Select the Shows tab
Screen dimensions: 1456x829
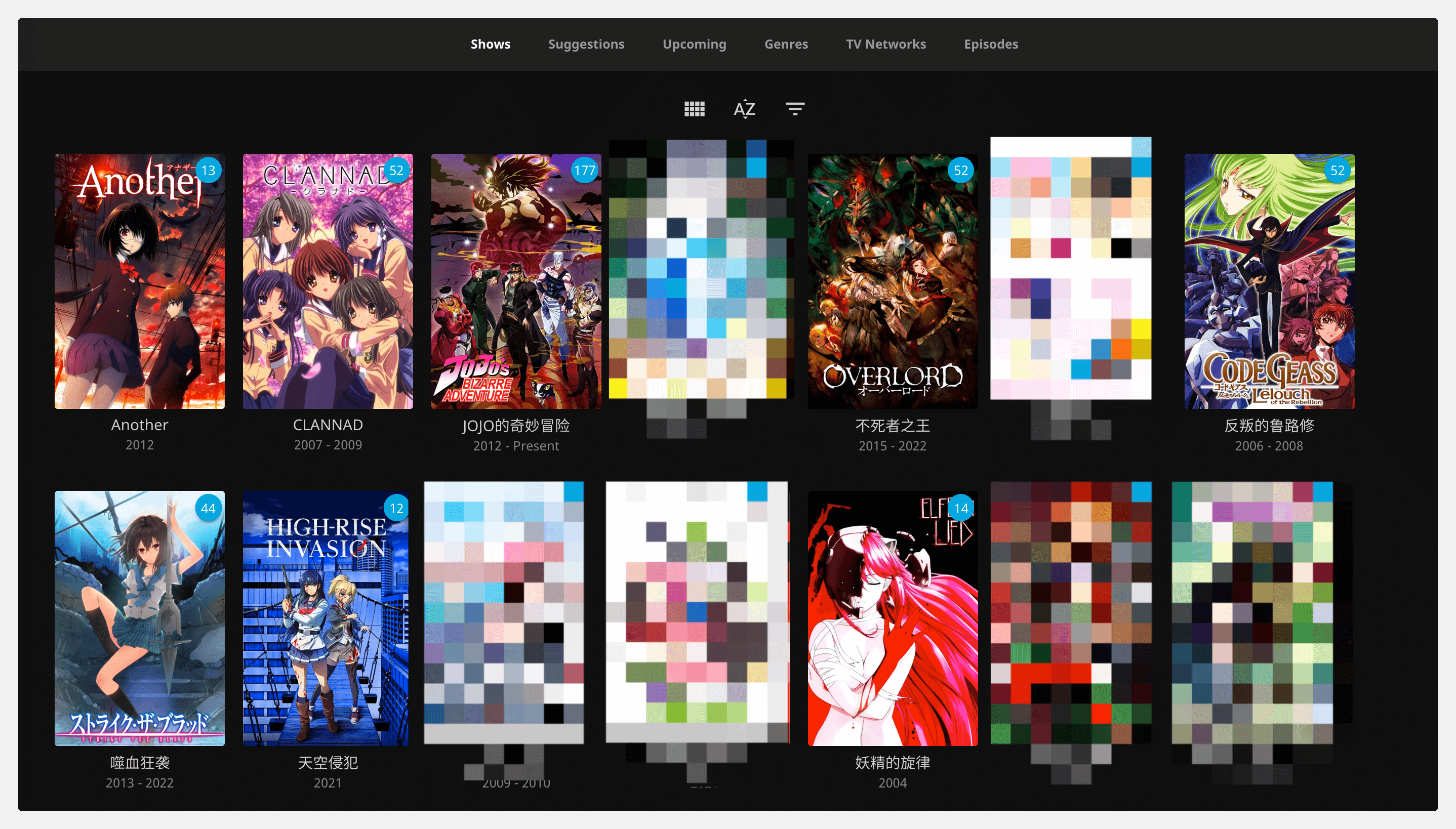pyautogui.click(x=490, y=44)
